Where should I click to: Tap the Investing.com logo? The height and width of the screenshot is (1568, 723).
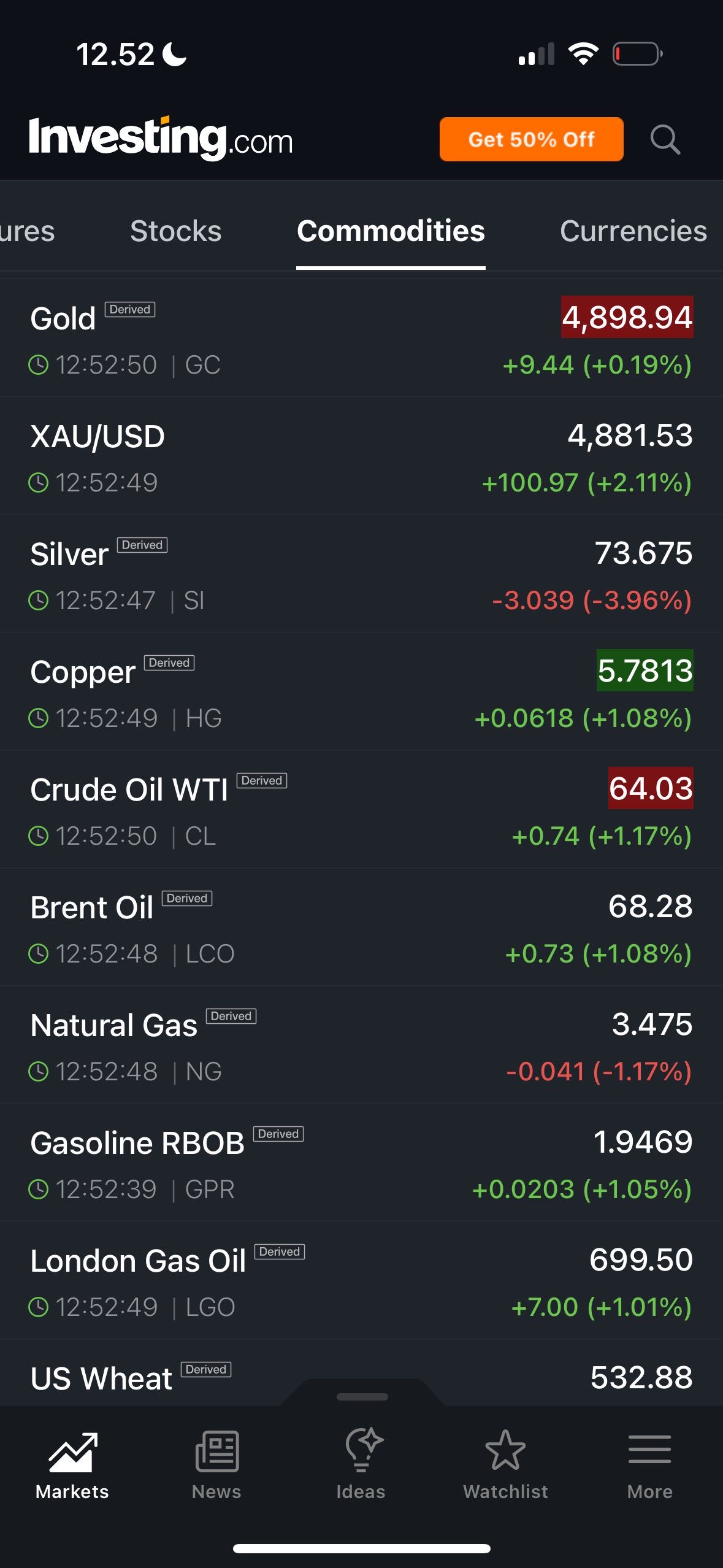coord(161,139)
